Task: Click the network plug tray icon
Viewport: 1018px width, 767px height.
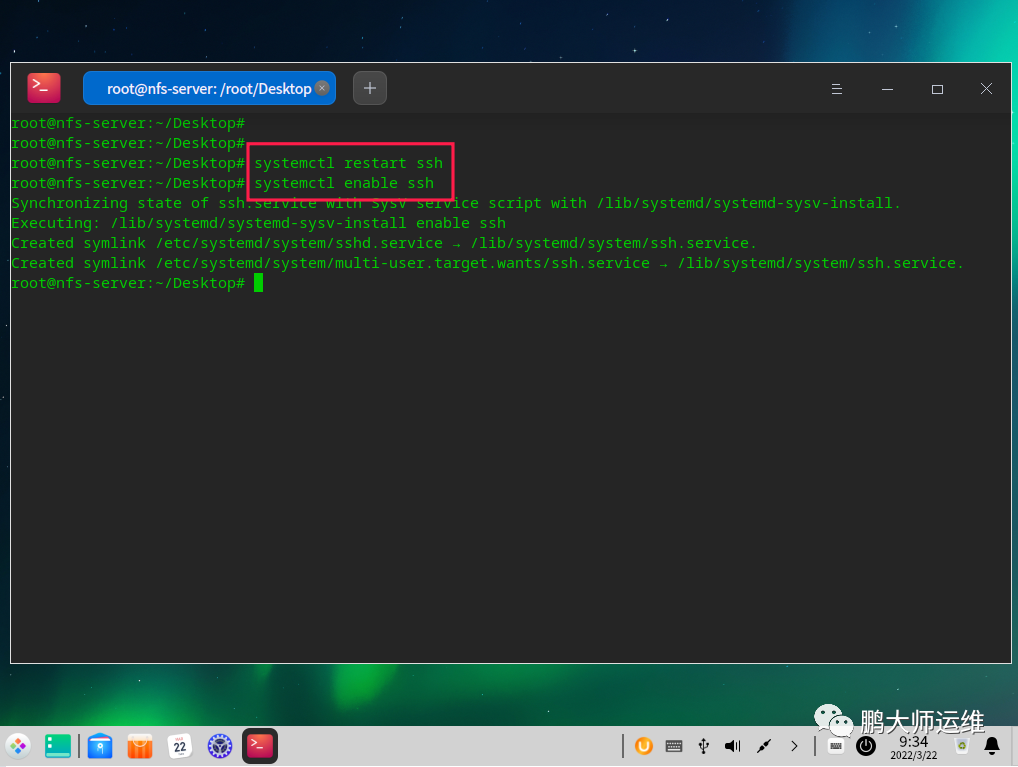Action: (764, 746)
